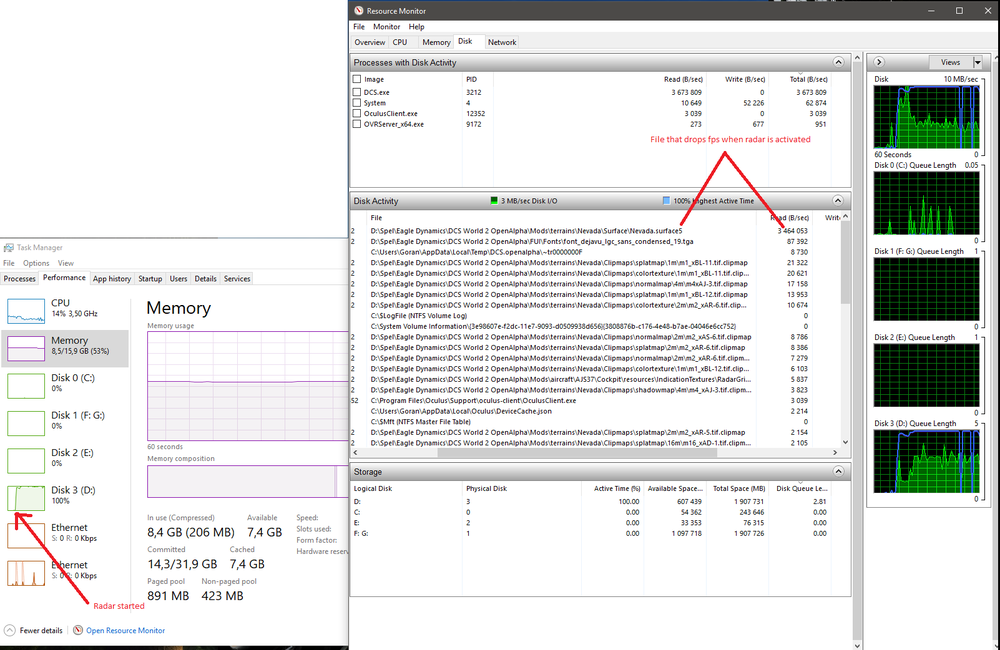Select the first Ethernet adapter item
This screenshot has width=1000, height=650.
66,535
